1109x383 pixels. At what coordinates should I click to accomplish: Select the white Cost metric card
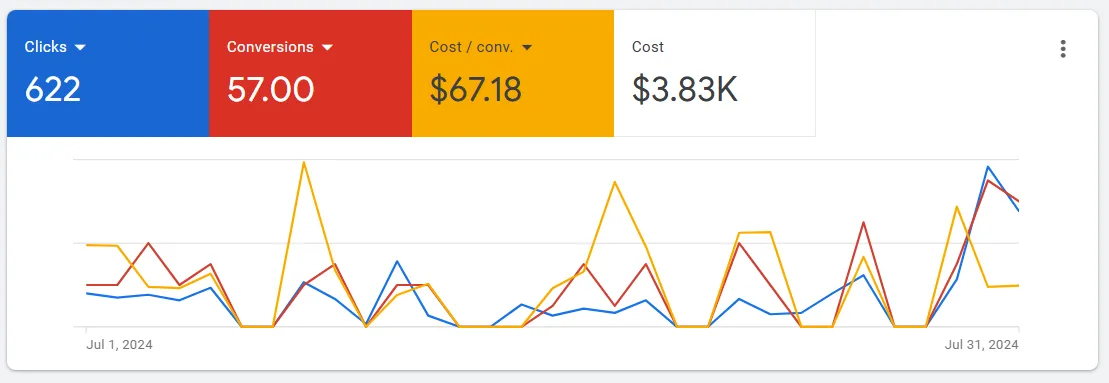pyautogui.click(x=714, y=73)
